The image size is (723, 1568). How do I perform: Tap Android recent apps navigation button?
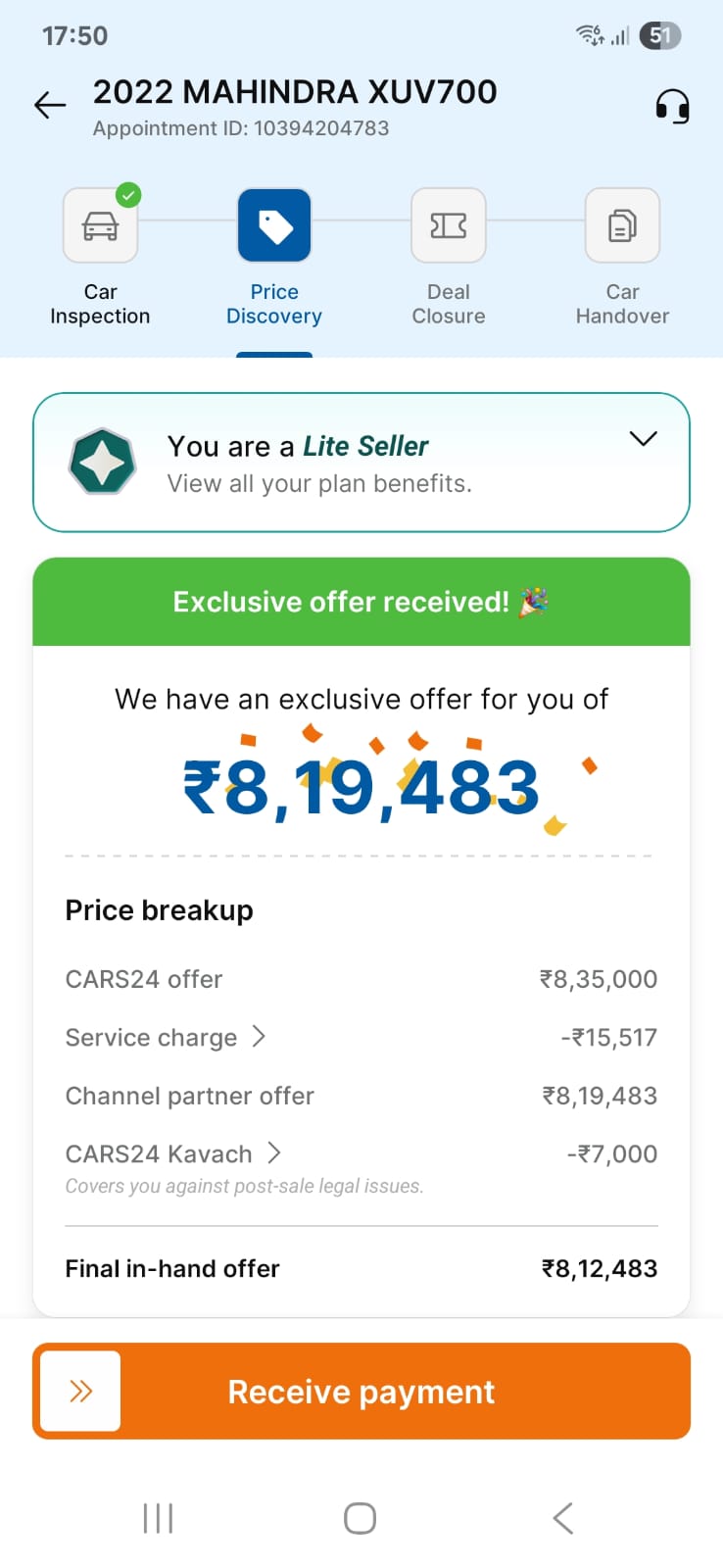[158, 1518]
